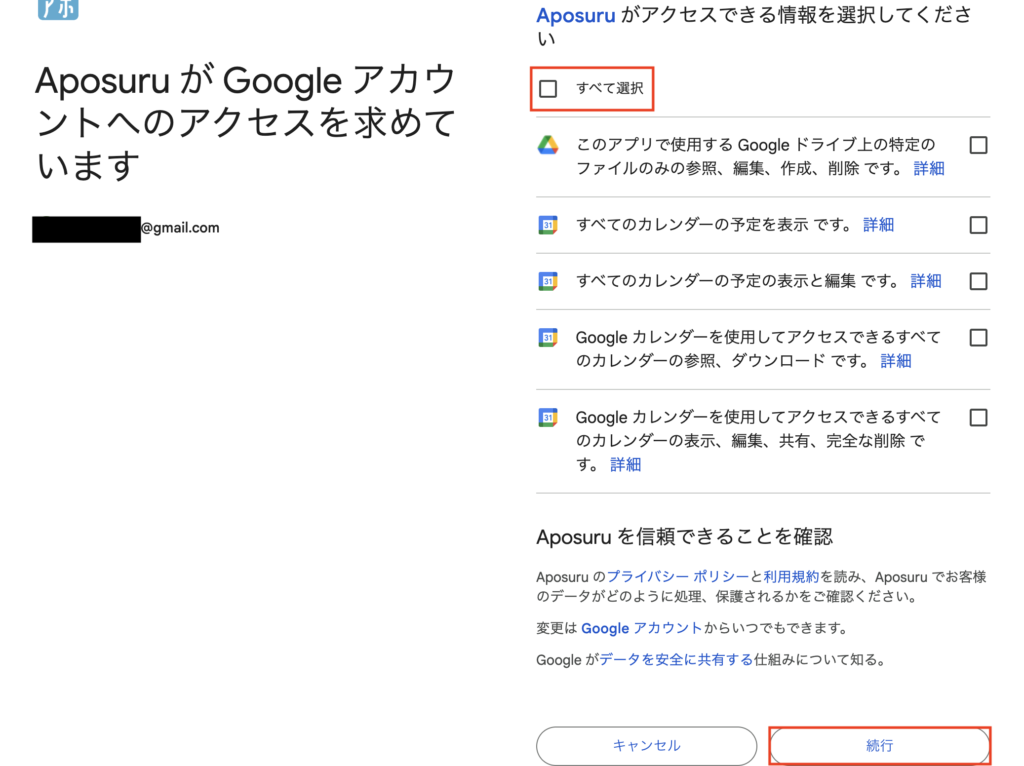The image size is (1024, 766).
Task: Click calendar icon beside 完全な削除 permission
Action: click(547, 417)
